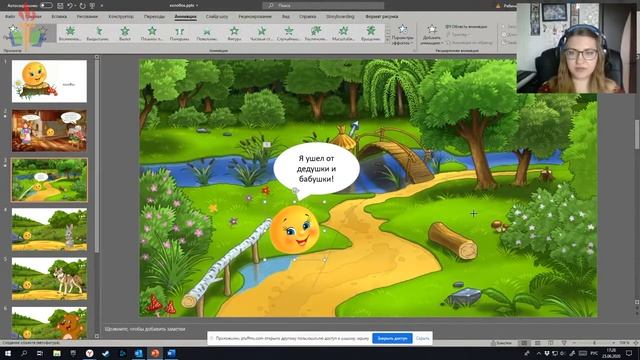Click the Закрыть доступ button
Image resolution: width=640 pixels, height=360 pixels.
[x=392, y=338]
